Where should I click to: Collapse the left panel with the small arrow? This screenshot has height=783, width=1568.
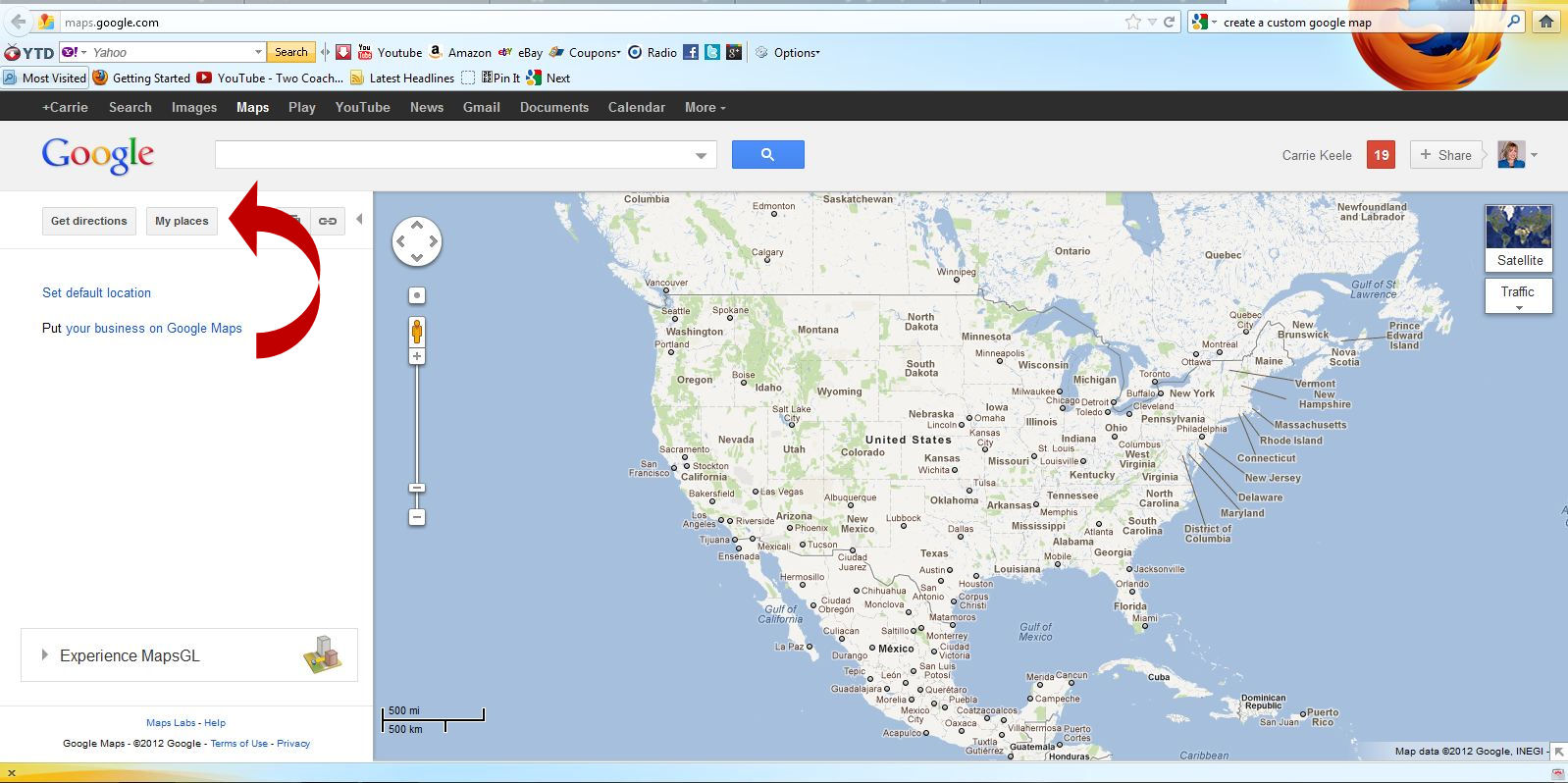[x=359, y=219]
